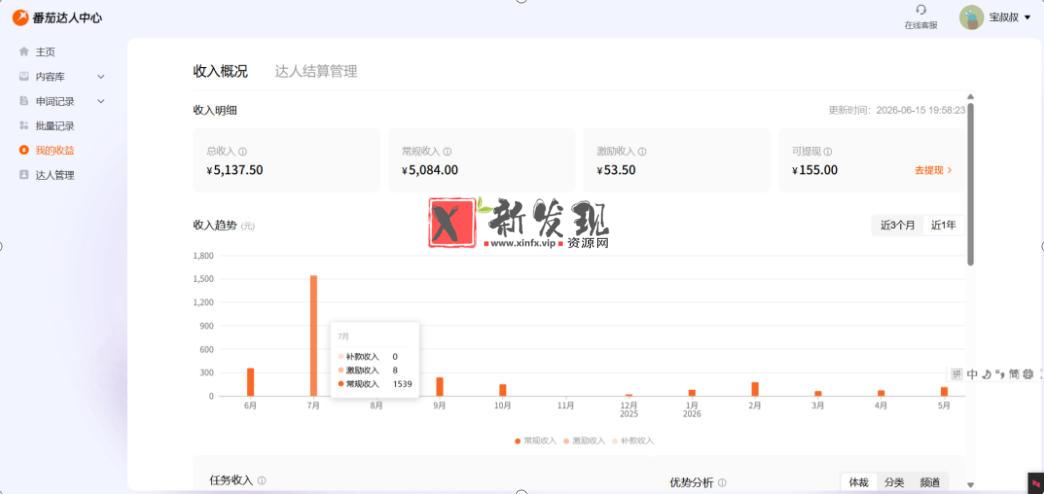Select 近1年 range button
1044x494 pixels.
tap(943, 226)
